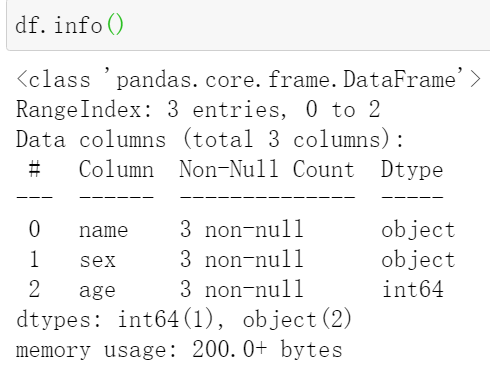Viewport: 490px width, 376px height.
Task: Click the green parentheses after info
Action: tap(115, 25)
